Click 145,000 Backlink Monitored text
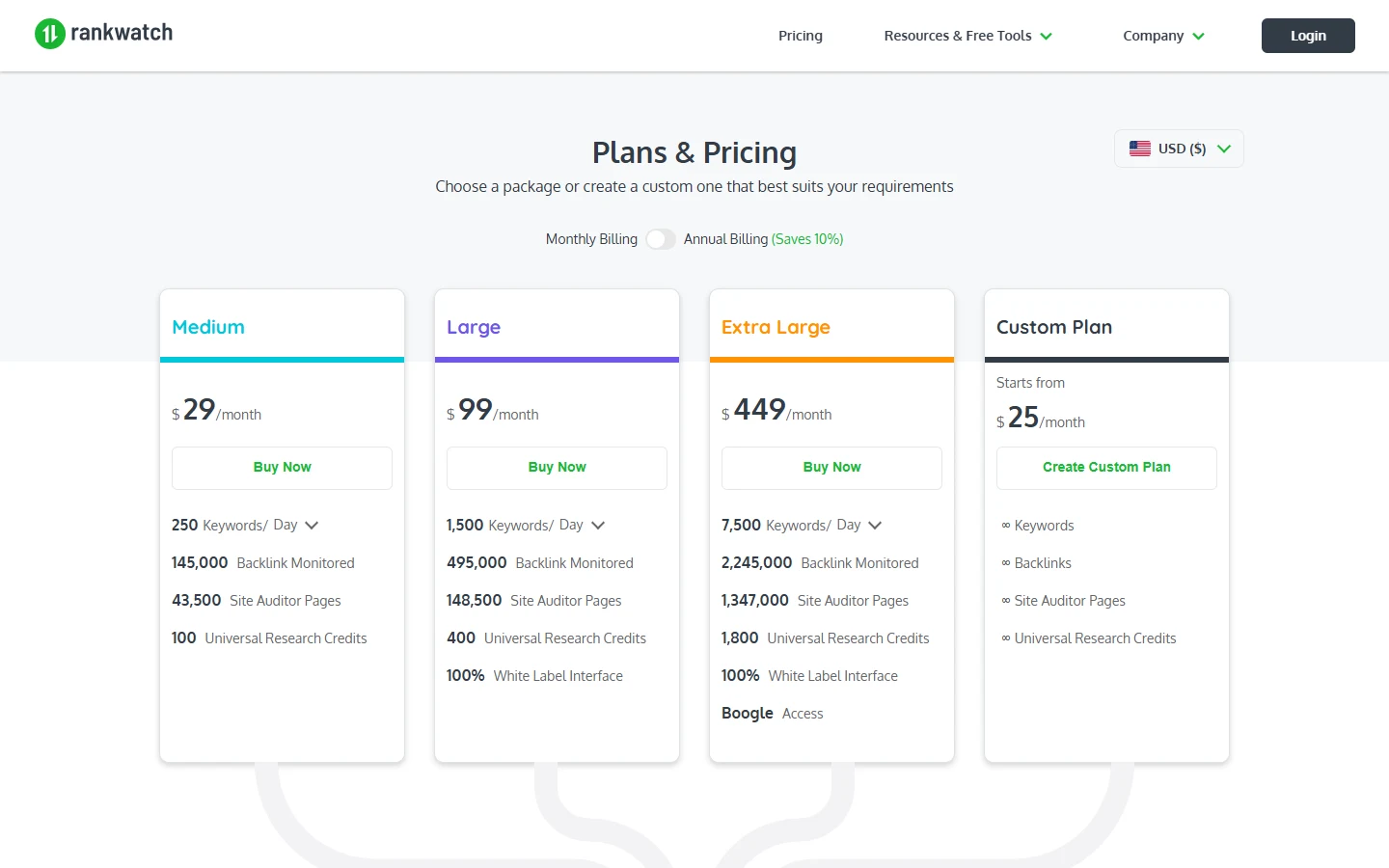1389x868 pixels. coord(263,563)
